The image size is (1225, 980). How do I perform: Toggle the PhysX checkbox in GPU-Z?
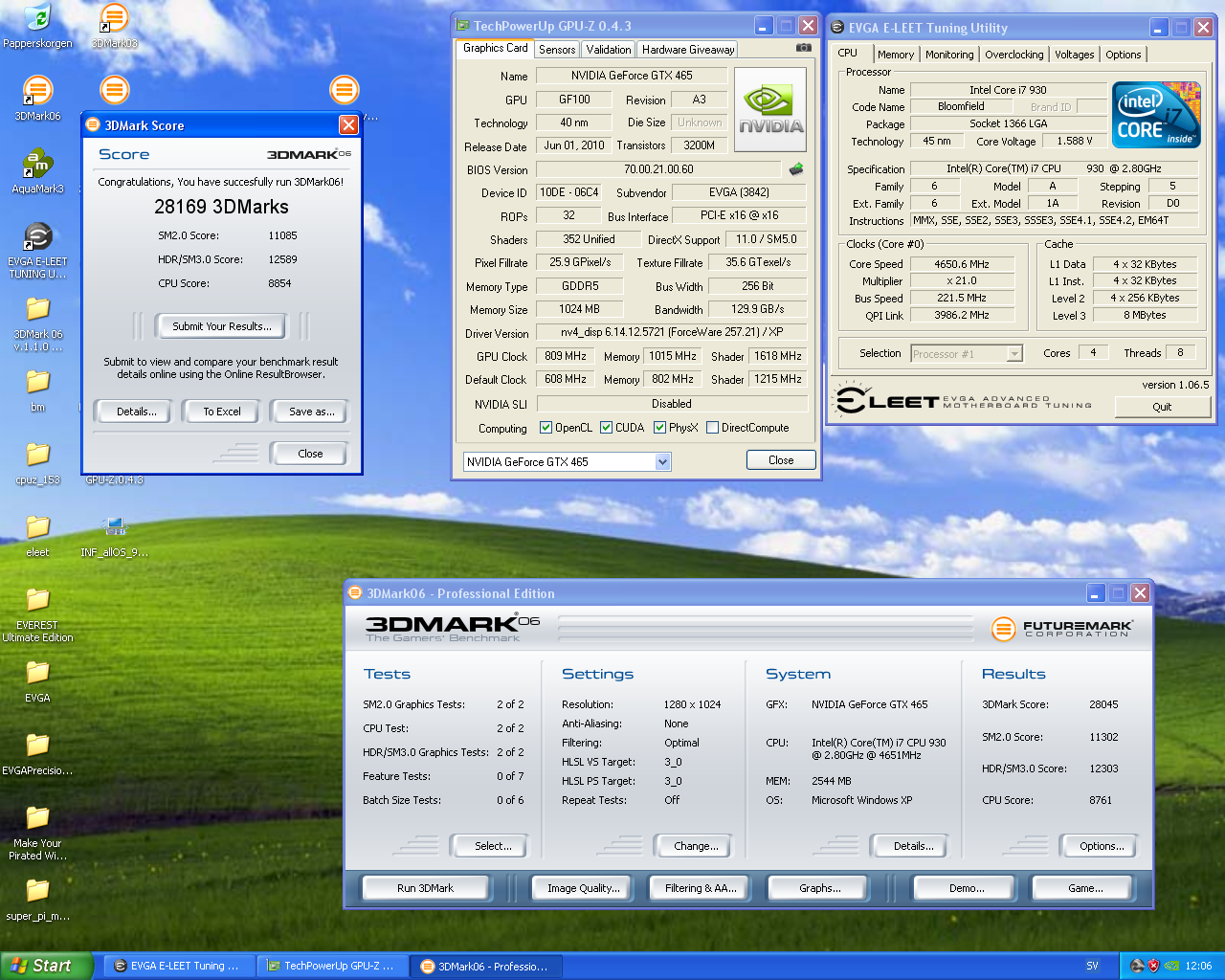(659, 428)
